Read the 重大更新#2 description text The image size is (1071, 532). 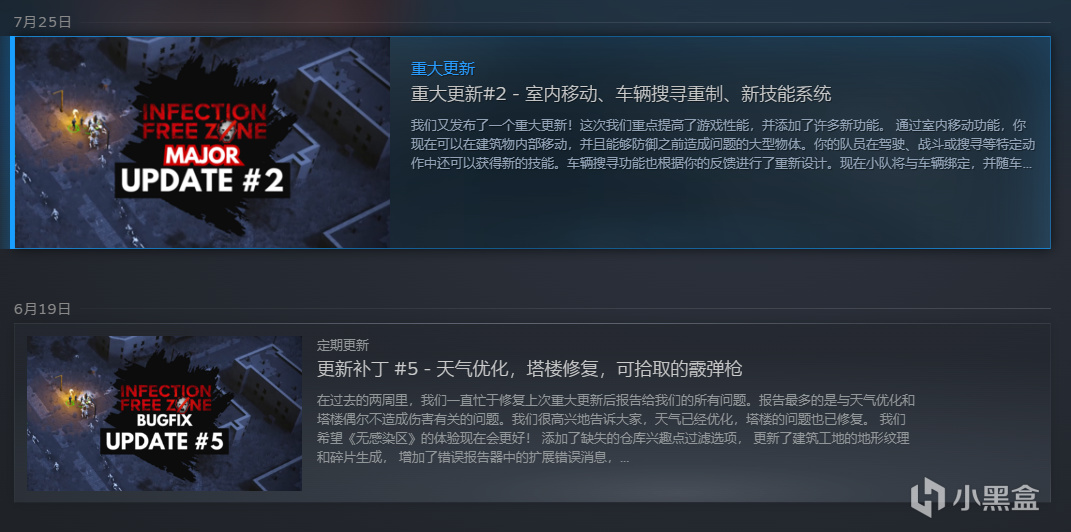(x=723, y=145)
